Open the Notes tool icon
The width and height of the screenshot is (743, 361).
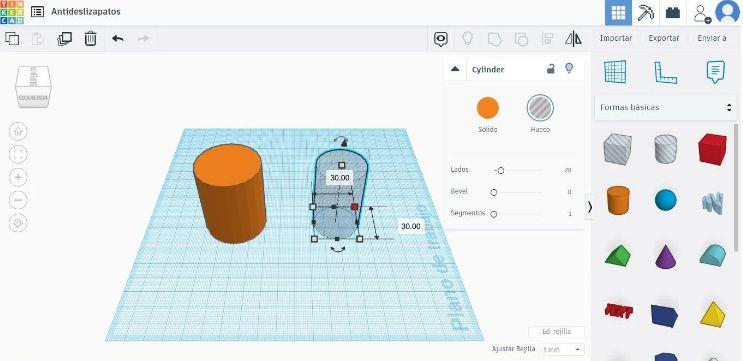(x=716, y=72)
